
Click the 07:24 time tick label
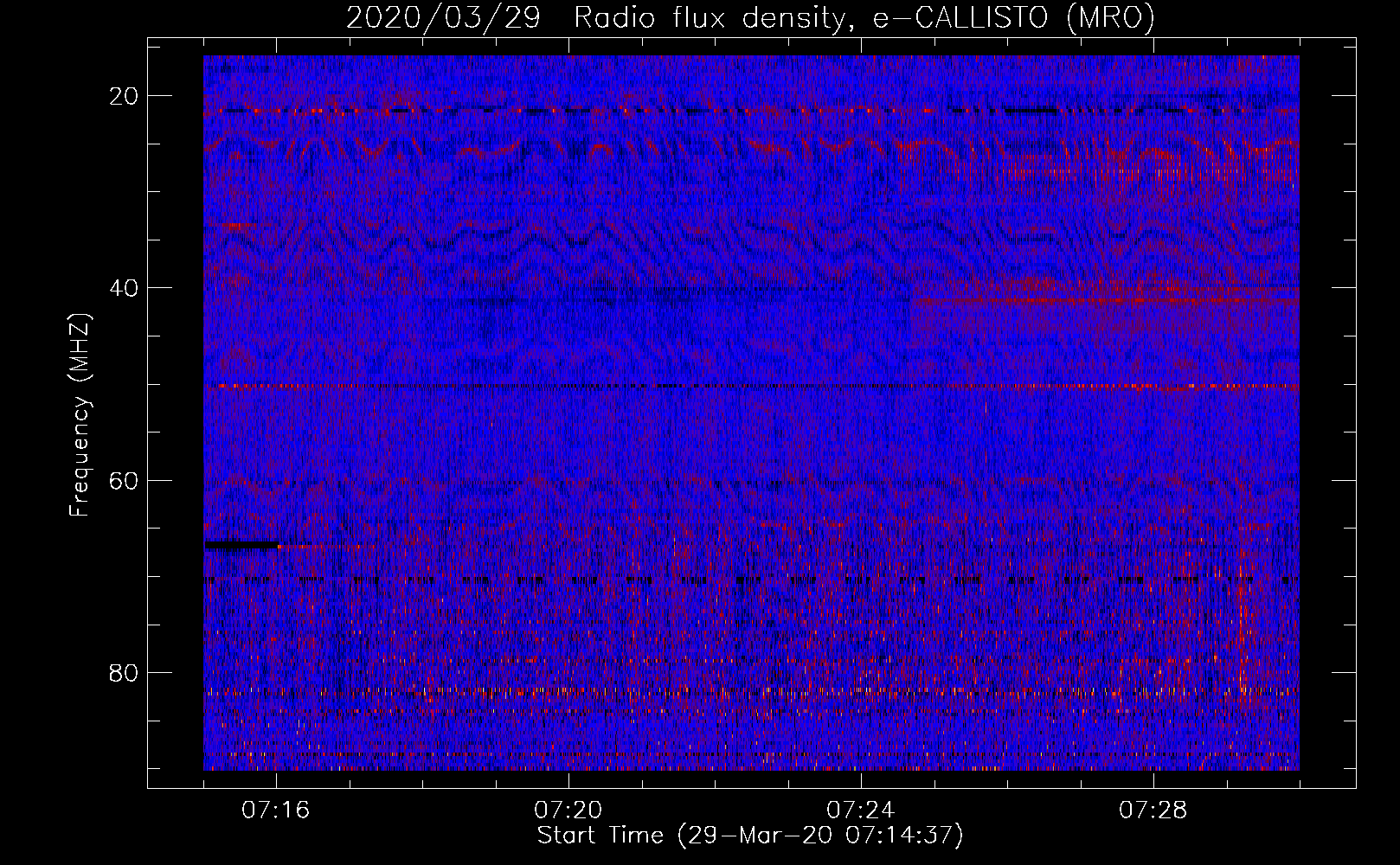[x=861, y=811]
